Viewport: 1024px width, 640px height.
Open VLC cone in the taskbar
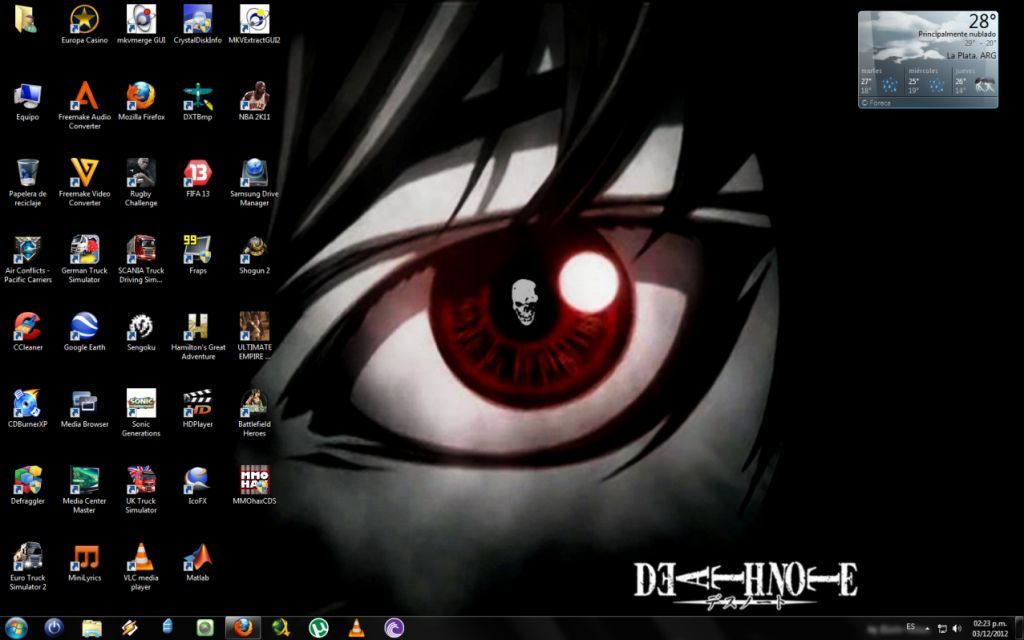pyautogui.click(x=357, y=628)
